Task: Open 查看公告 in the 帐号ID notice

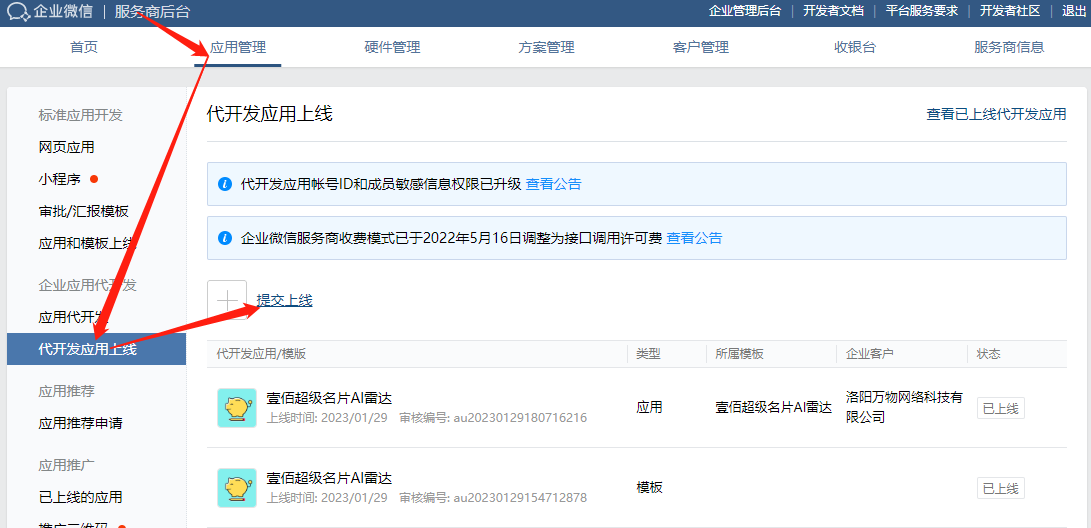Action: click(554, 184)
